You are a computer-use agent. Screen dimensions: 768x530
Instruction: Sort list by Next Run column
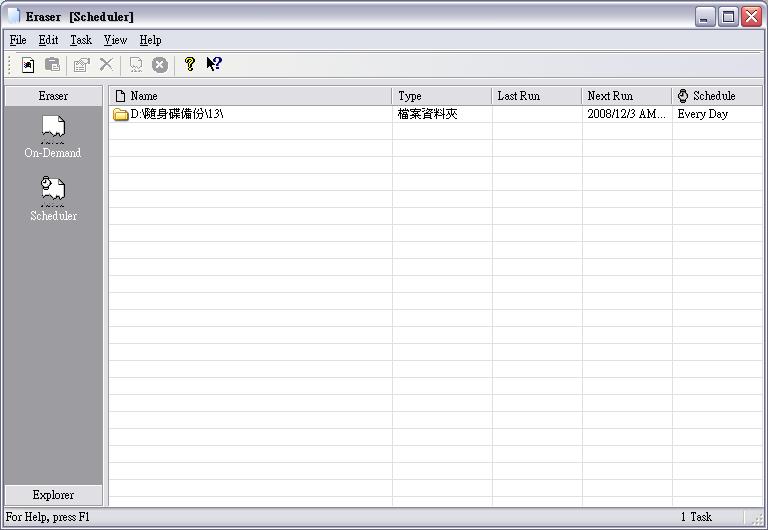pos(626,96)
